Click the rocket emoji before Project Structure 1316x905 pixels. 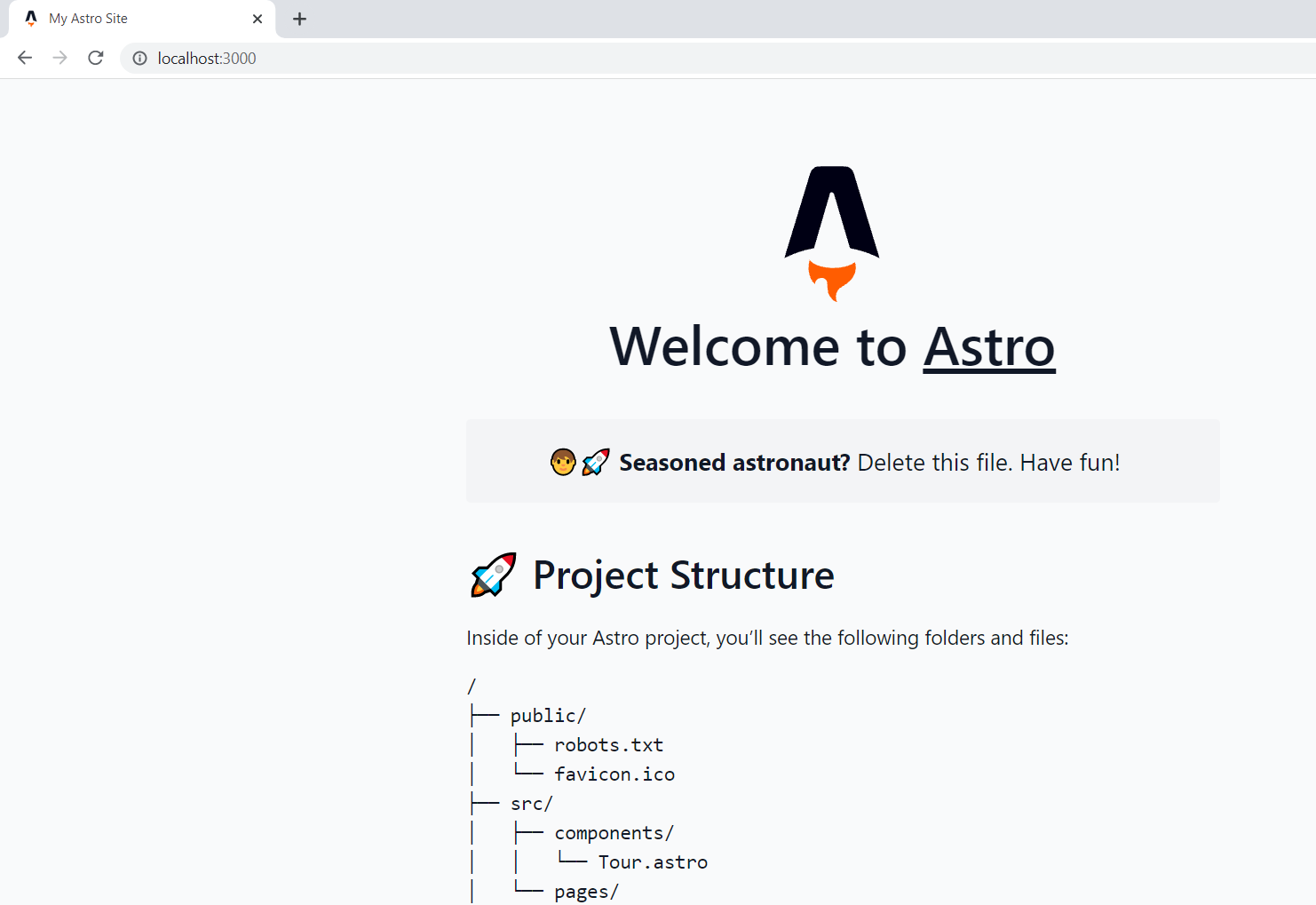coord(493,575)
